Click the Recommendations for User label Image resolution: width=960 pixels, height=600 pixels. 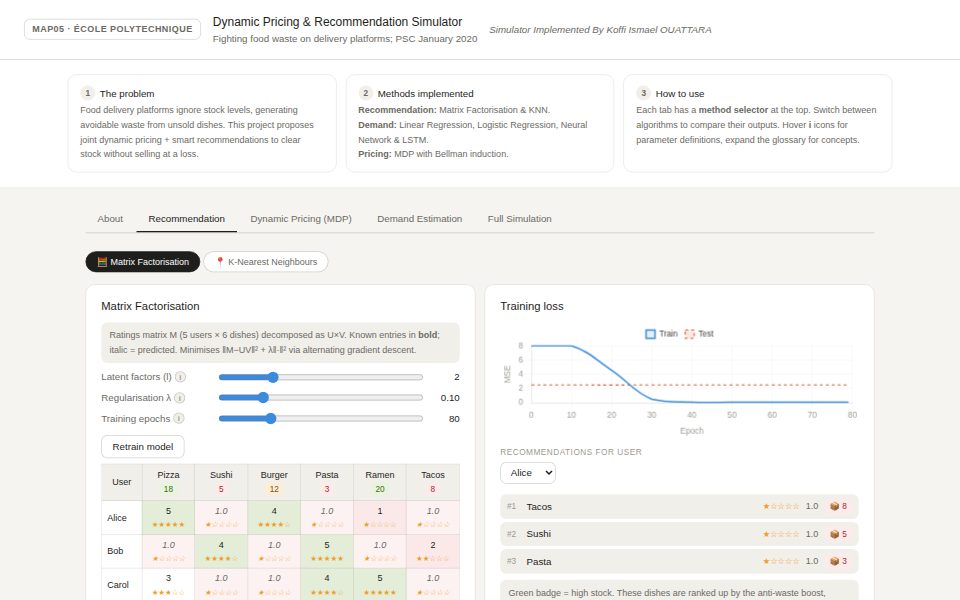[x=571, y=452]
